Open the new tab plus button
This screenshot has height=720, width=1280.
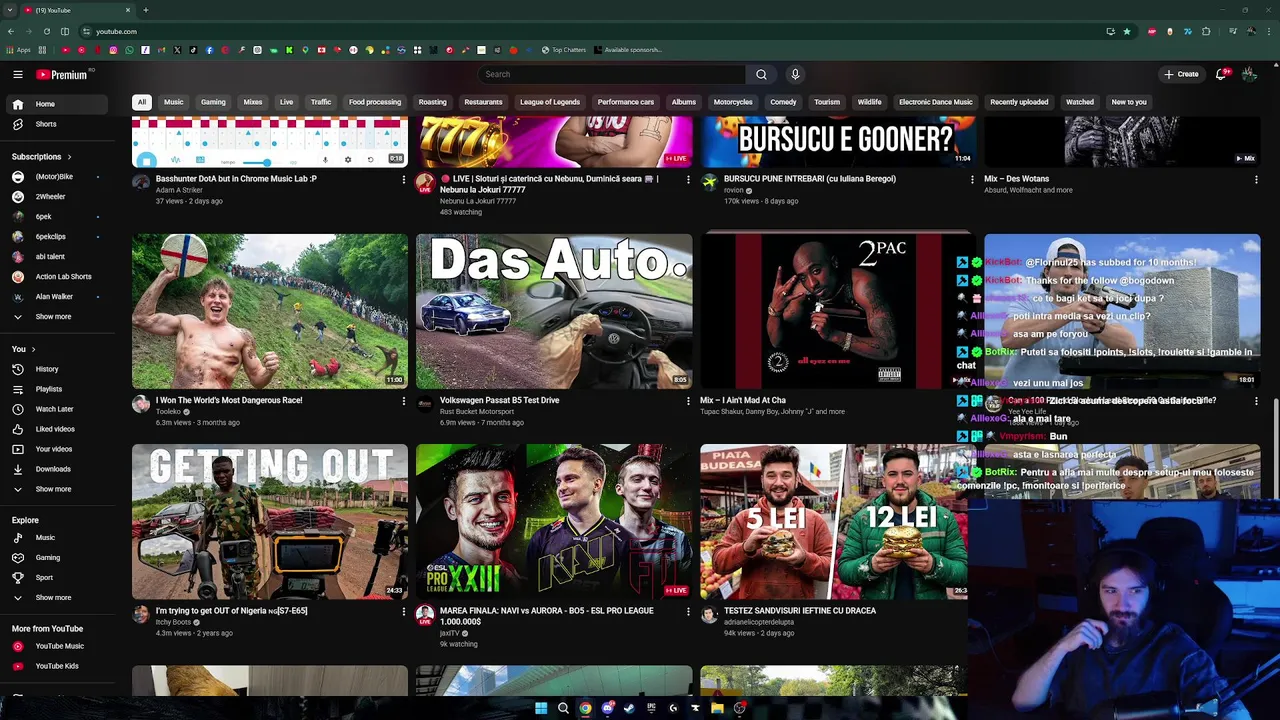click(146, 10)
